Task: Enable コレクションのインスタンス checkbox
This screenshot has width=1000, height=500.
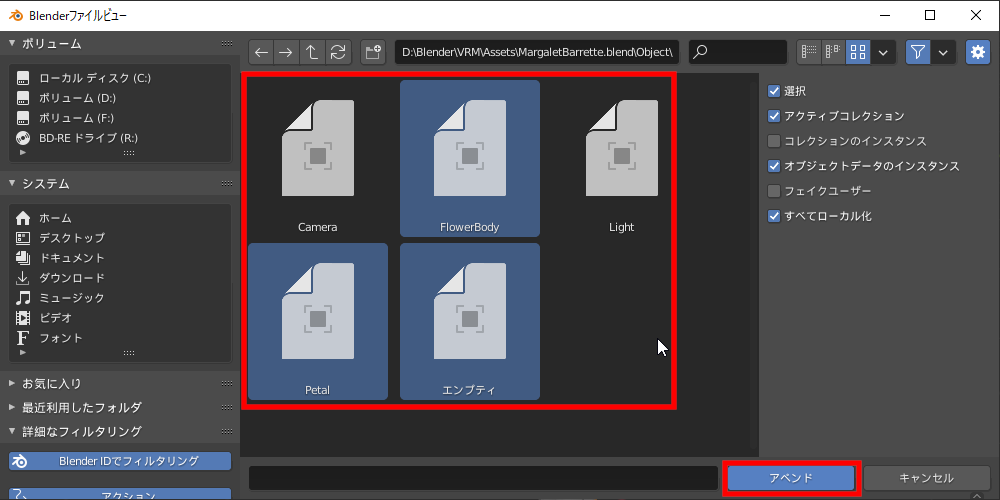Action: (x=774, y=141)
